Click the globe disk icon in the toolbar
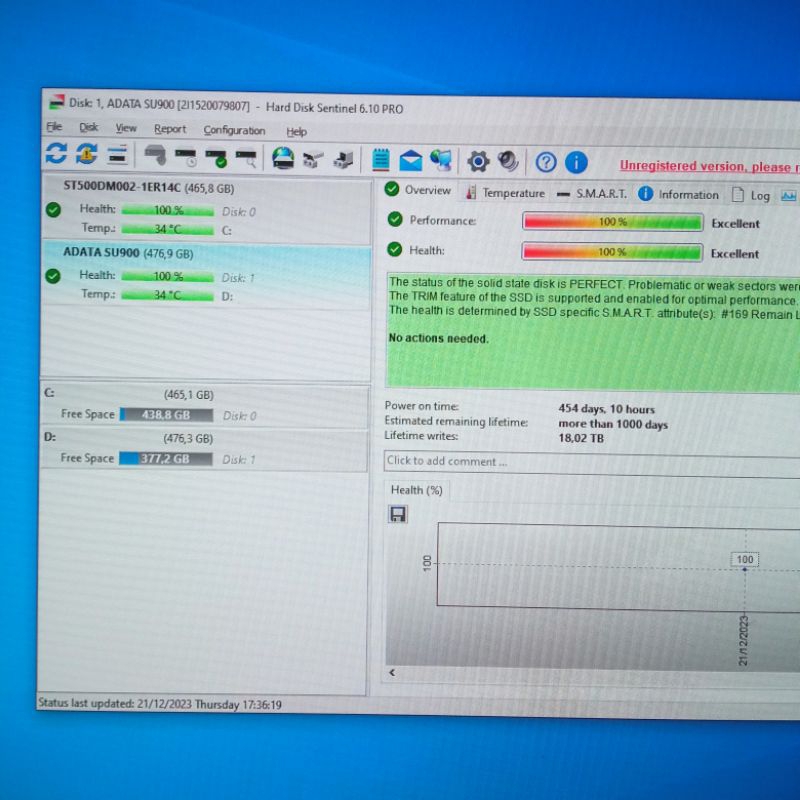 click(x=287, y=158)
